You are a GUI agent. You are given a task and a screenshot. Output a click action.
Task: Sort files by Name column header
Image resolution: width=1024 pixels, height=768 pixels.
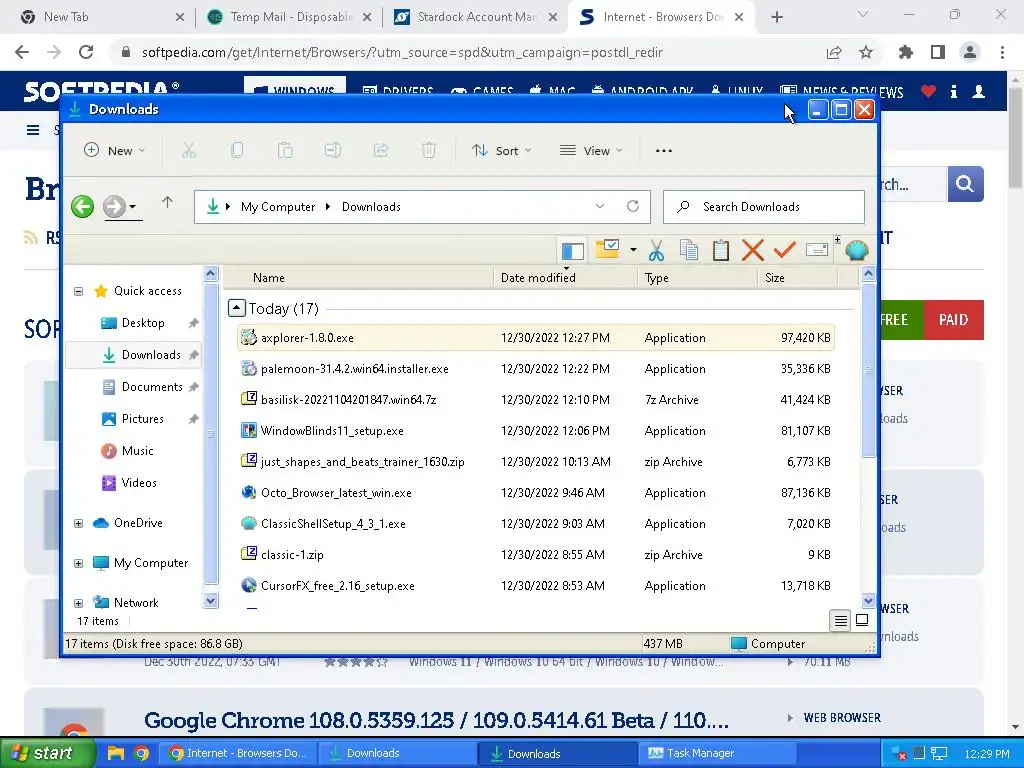(x=358, y=278)
